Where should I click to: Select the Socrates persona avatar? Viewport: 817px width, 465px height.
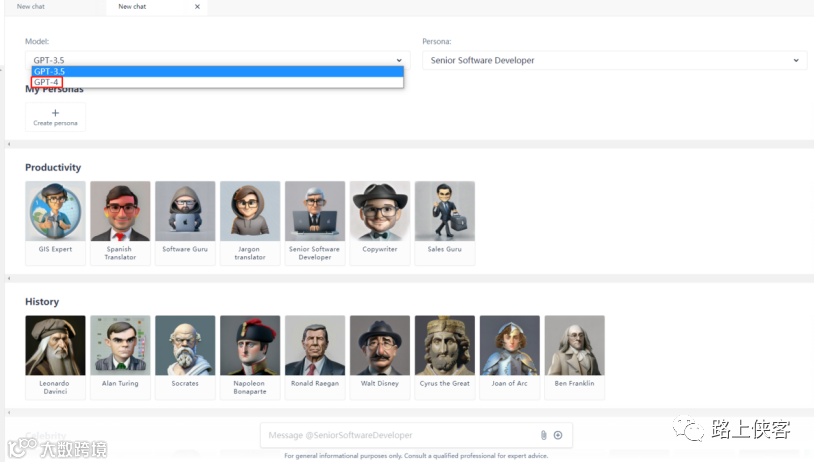[x=185, y=345]
